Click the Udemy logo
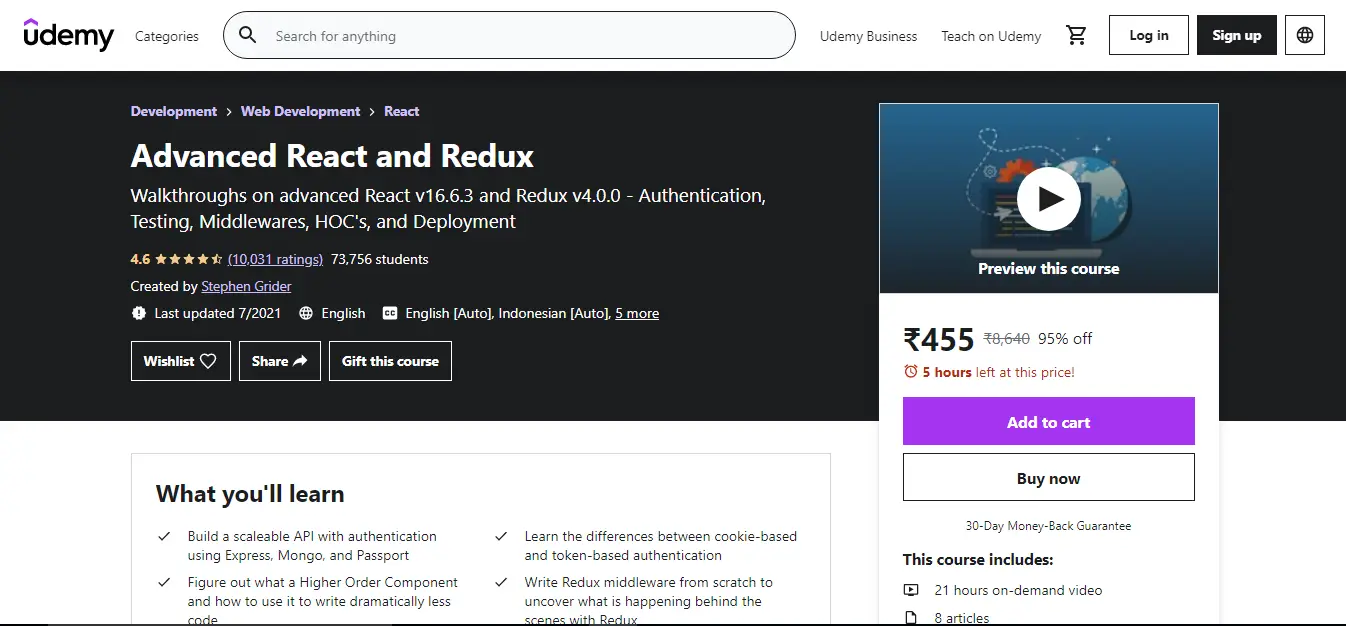The height and width of the screenshot is (626, 1346). 68,35
